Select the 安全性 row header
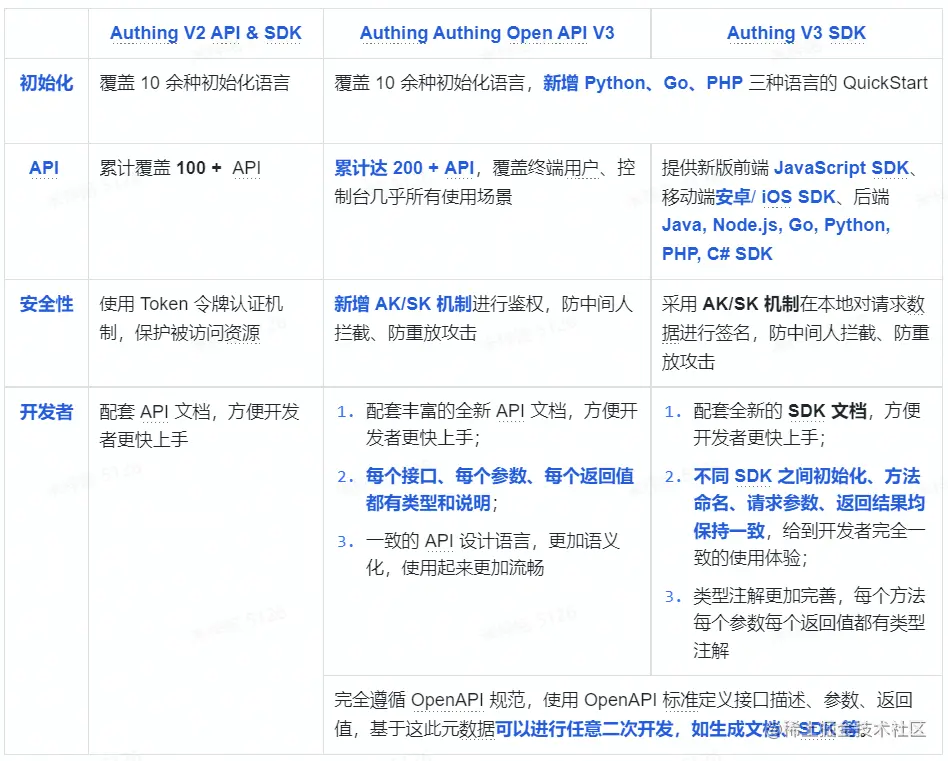Screen dimensions: 948x761 pyautogui.click(x=46, y=304)
